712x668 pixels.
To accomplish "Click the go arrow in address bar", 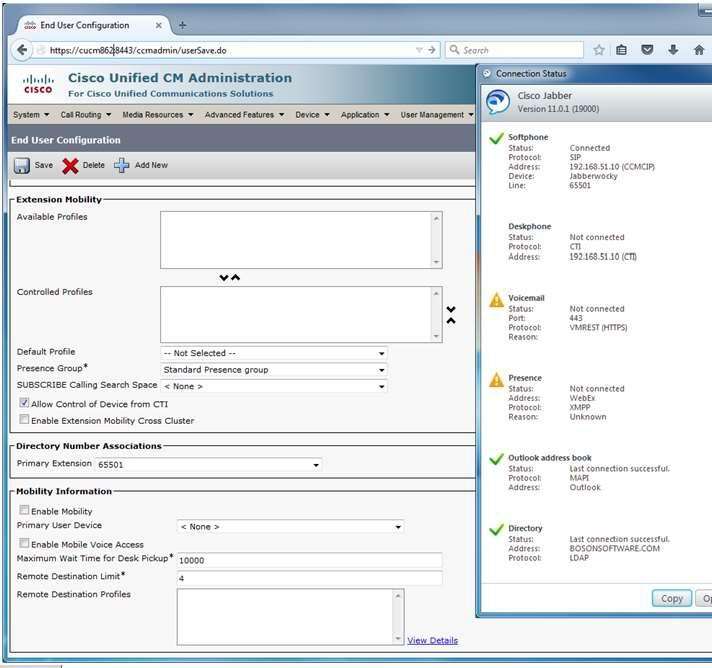I will 432,50.
